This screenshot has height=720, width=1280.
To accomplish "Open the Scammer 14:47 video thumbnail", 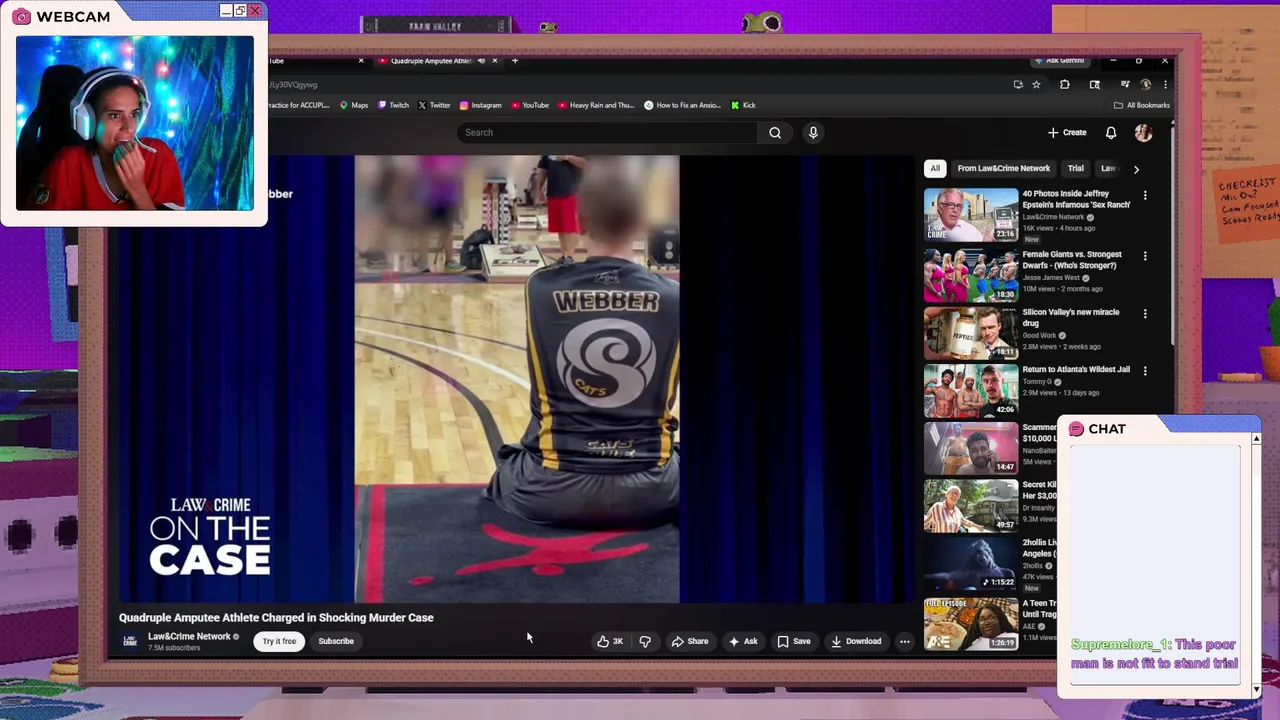I will [x=971, y=447].
